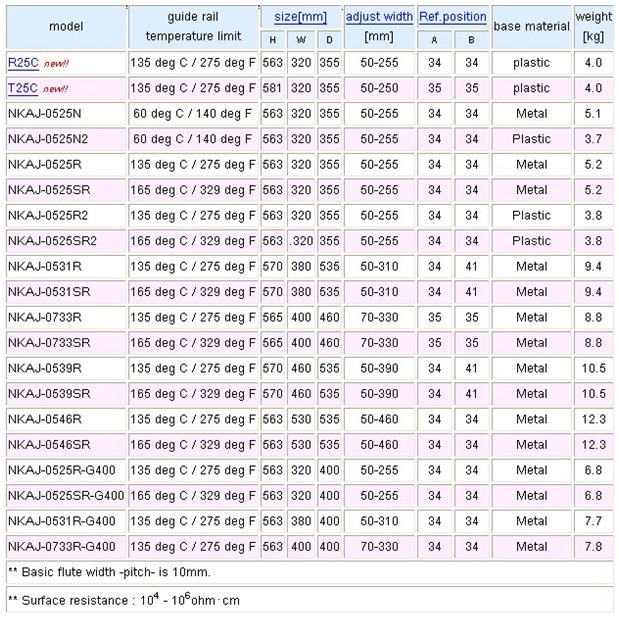Screen dimensions: 619x617
Task: Click weight 5.1 in NKAJ-0525N row
Action: click(593, 114)
